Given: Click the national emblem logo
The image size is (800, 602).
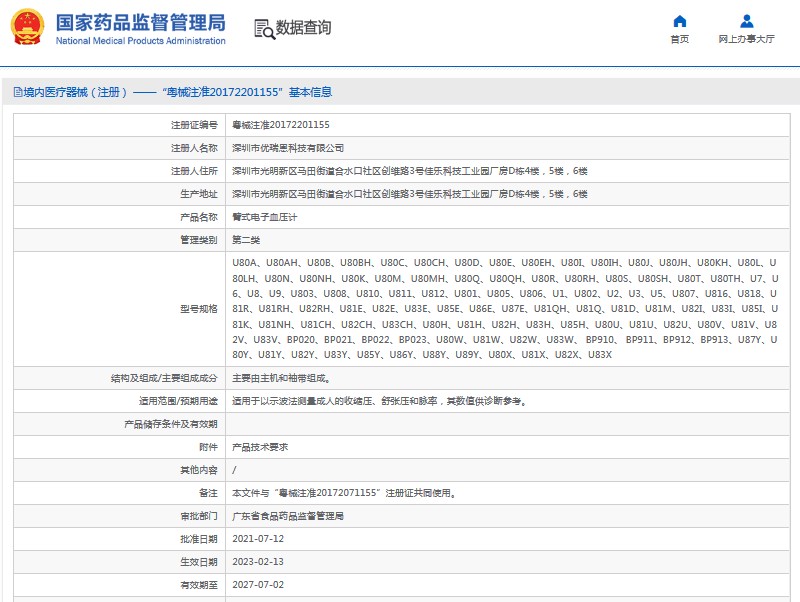Looking at the screenshot, I should click(x=27, y=27).
